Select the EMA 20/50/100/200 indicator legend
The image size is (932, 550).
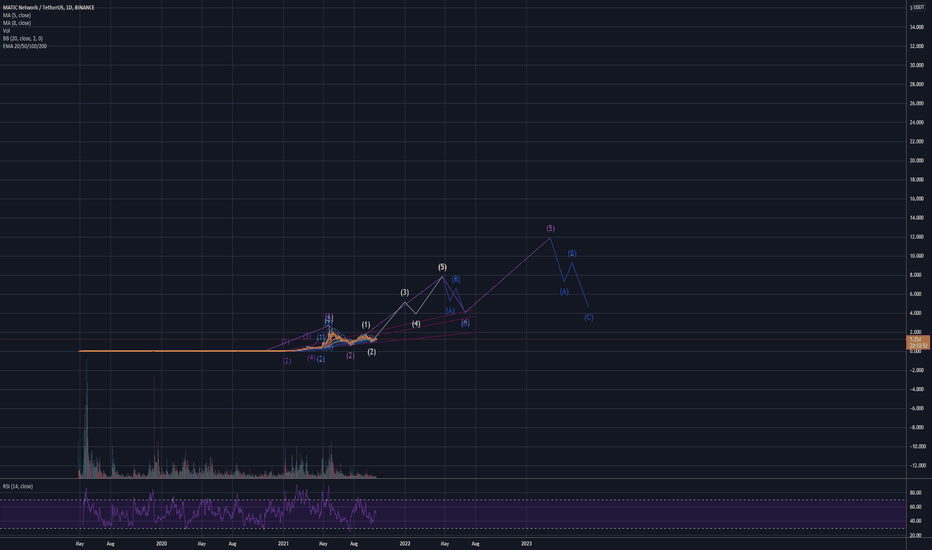25,46
